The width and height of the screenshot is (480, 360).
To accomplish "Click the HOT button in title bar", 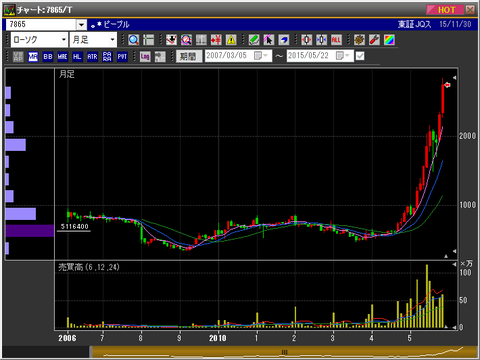I will pyautogui.click(x=445, y=10).
